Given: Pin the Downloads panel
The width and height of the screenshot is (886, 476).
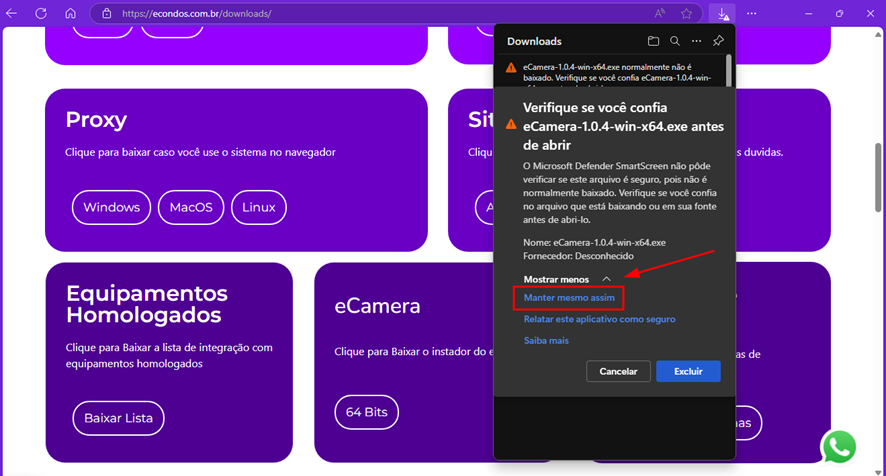Looking at the screenshot, I should pyautogui.click(x=718, y=41).
